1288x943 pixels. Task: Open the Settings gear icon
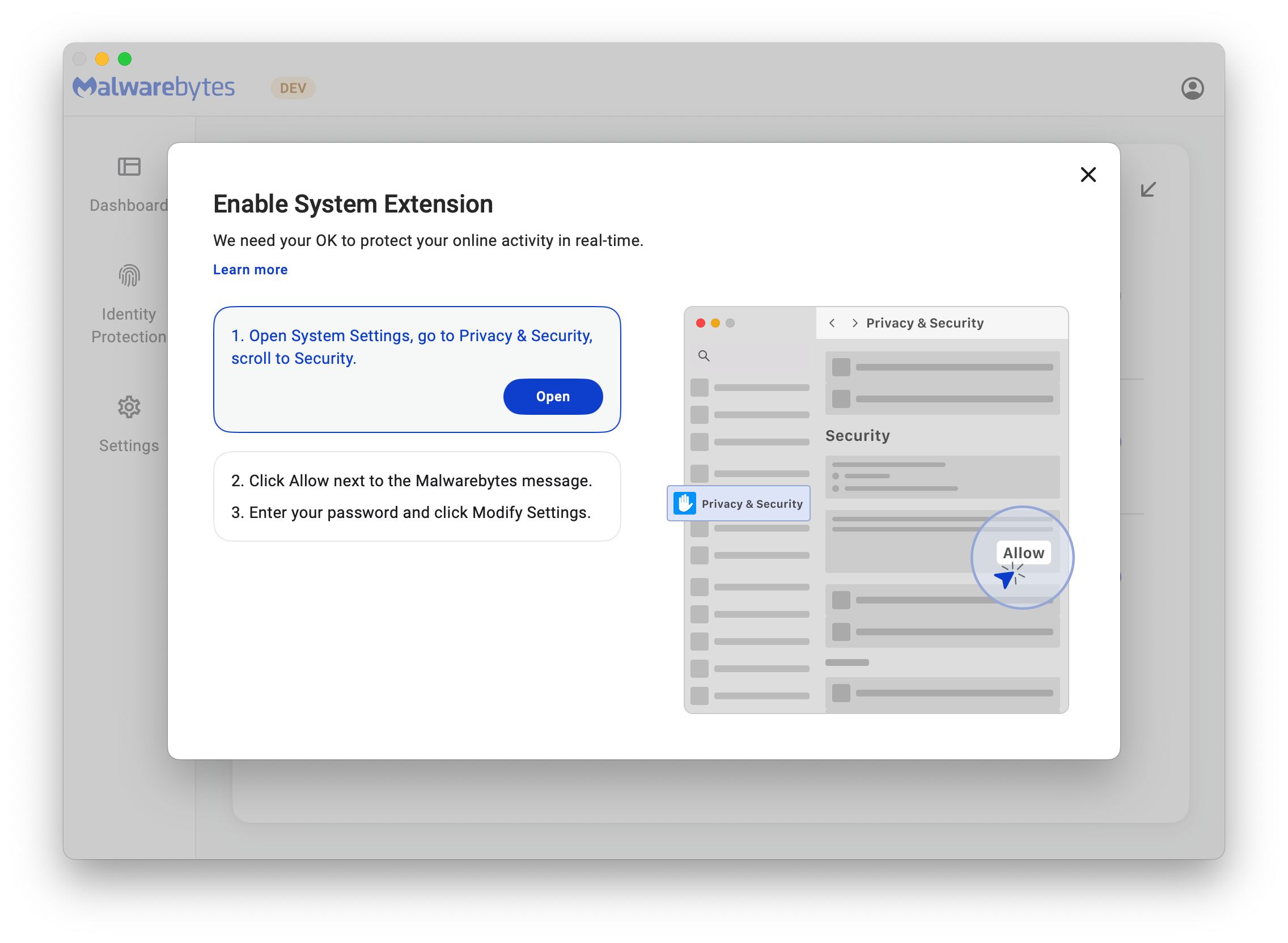tap(129, 407)
